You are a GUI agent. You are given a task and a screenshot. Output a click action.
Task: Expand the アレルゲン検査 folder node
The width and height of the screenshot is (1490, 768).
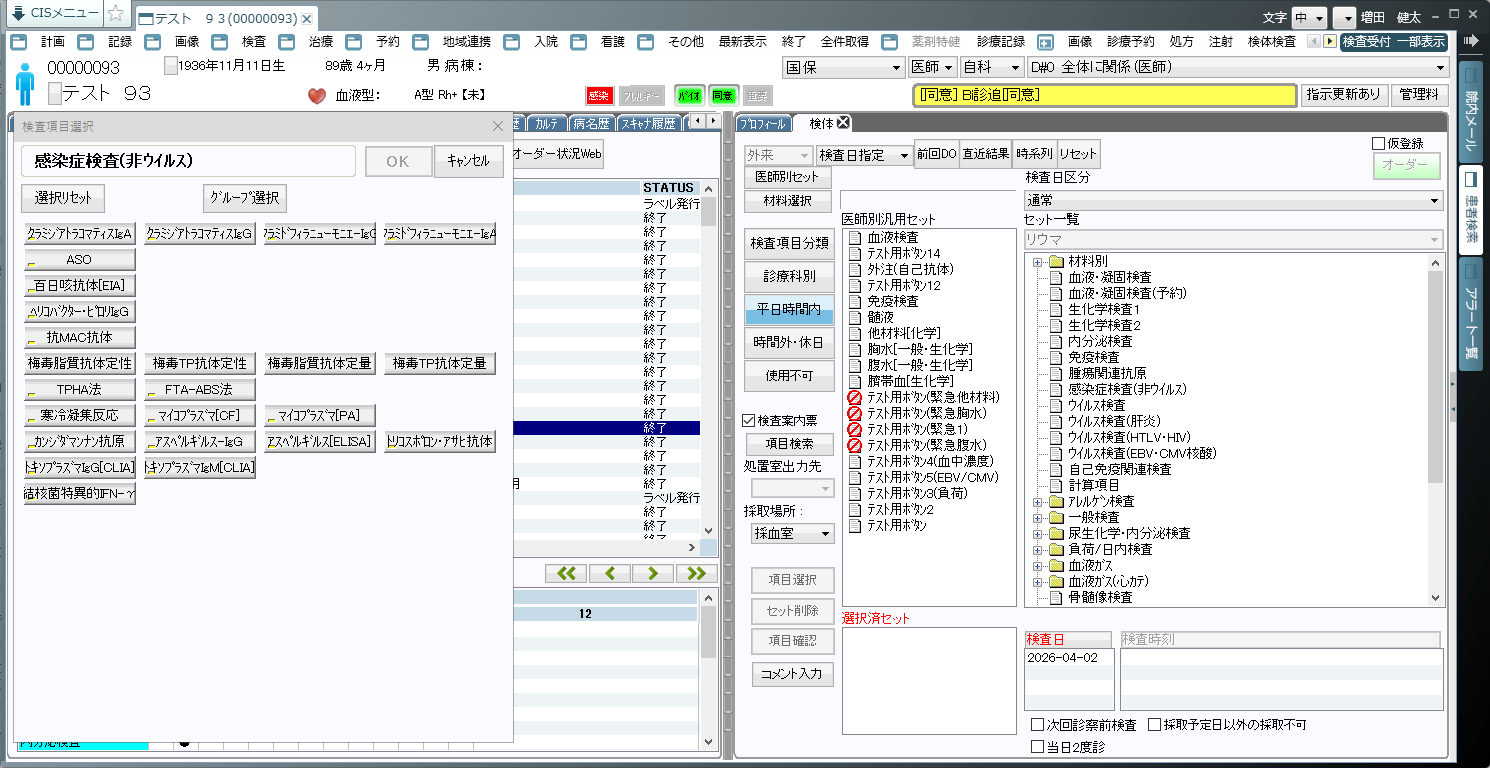tap(1038, 502)
